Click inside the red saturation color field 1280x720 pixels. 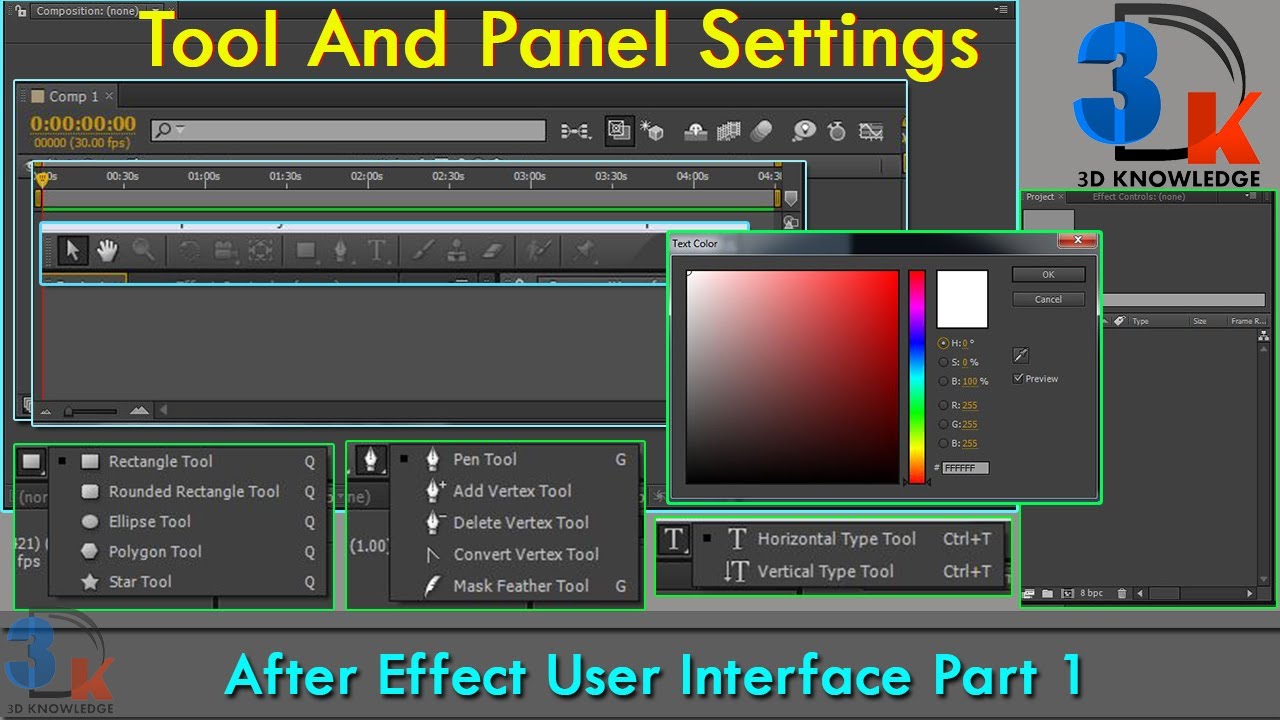click(793, 376)
